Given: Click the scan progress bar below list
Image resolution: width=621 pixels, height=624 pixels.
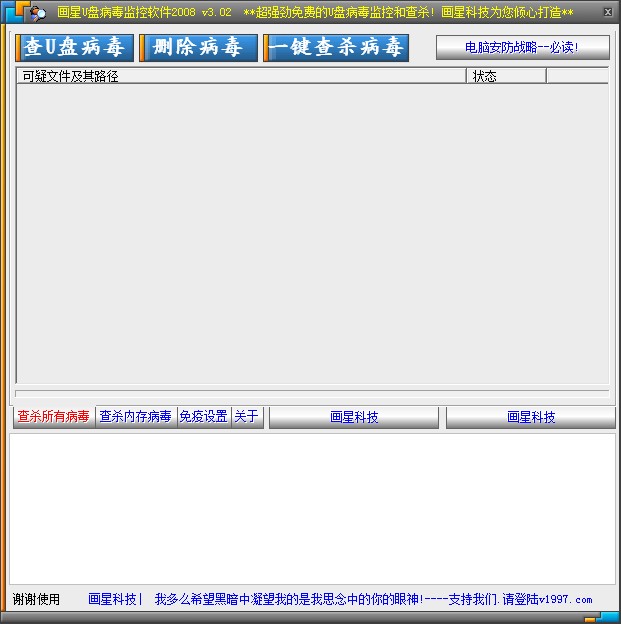Looking at the screenshot, I should [312, 394].
